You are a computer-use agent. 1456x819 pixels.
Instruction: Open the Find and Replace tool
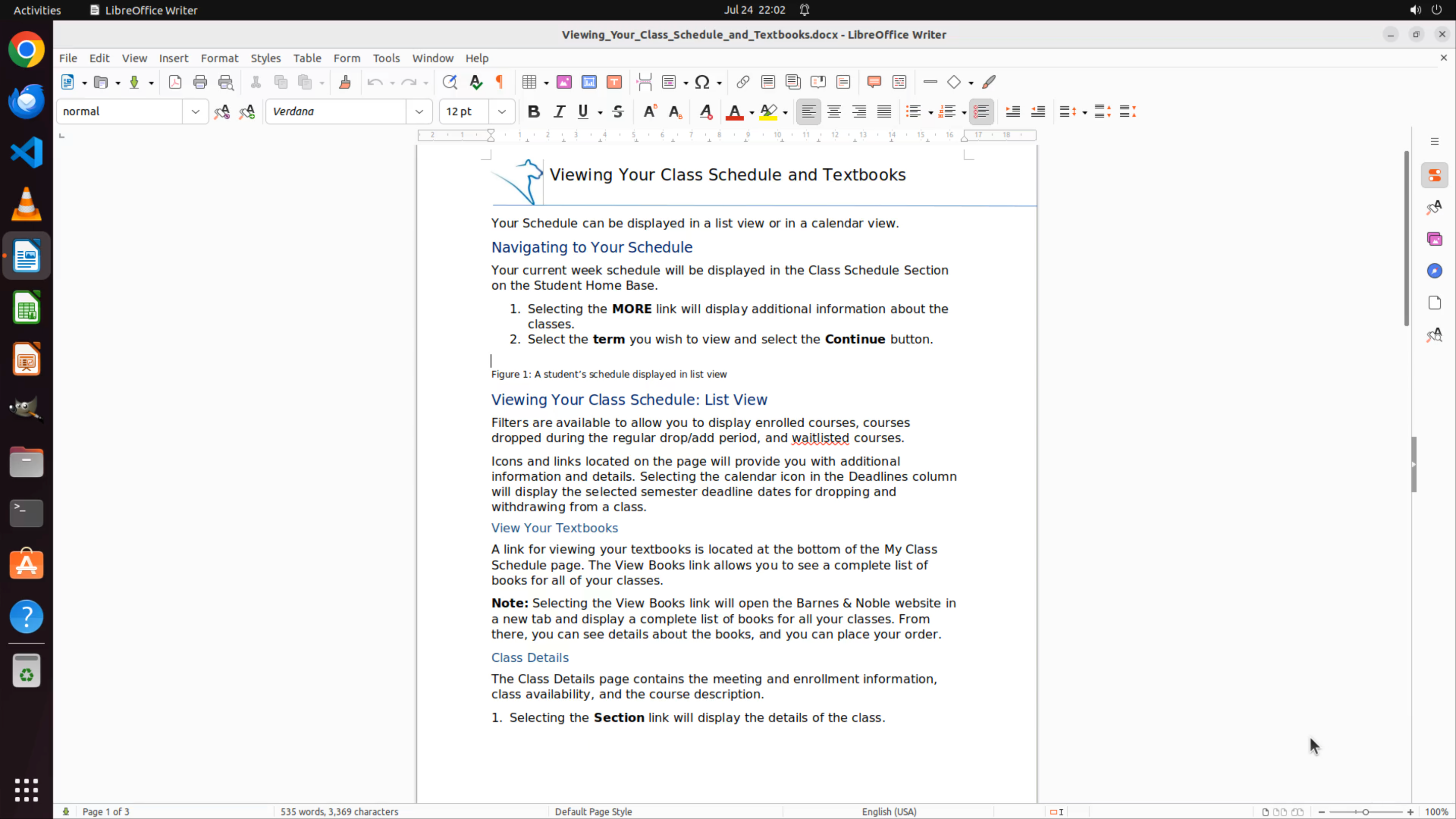(449, 82)
